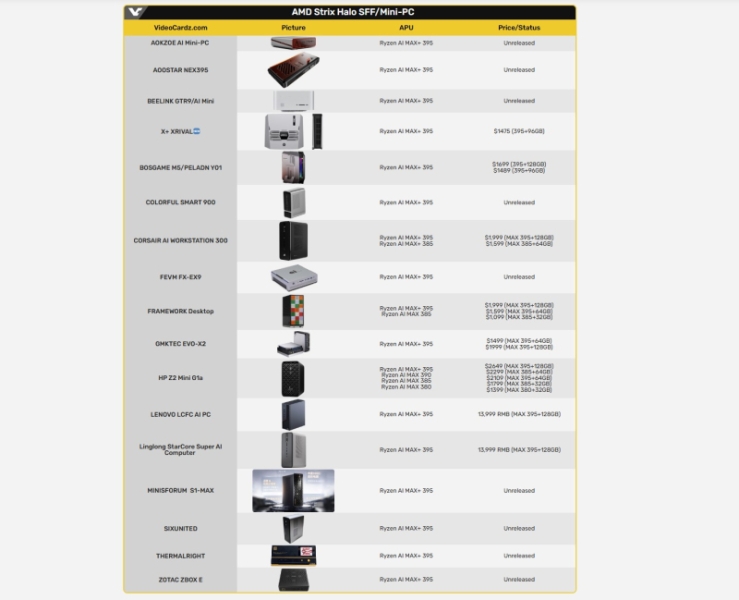Viewport: 739px width, 600px height.
Task: View the Zotac ZBOX E image
Action: point(293,579)
